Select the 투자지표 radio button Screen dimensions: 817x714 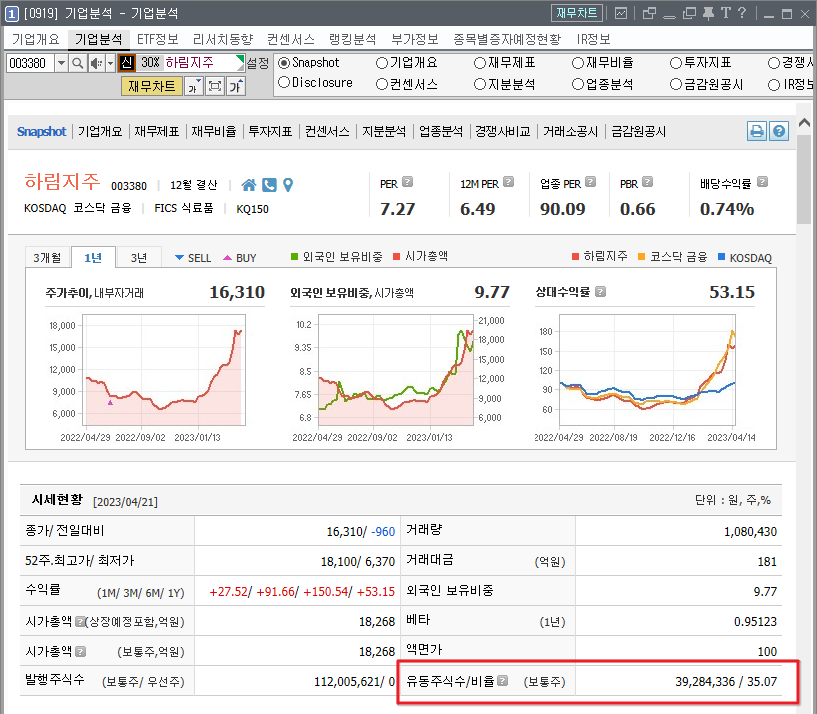676,63
